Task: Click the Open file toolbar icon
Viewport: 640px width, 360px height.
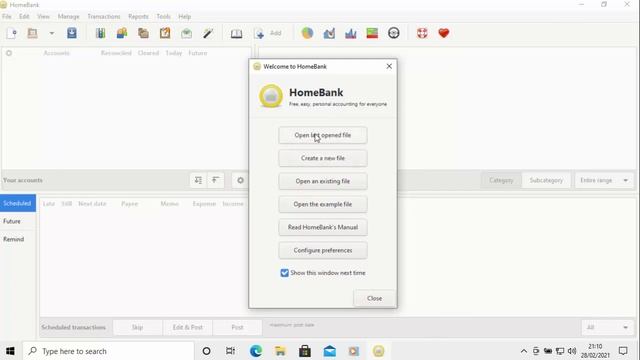Action: point(33,33)
